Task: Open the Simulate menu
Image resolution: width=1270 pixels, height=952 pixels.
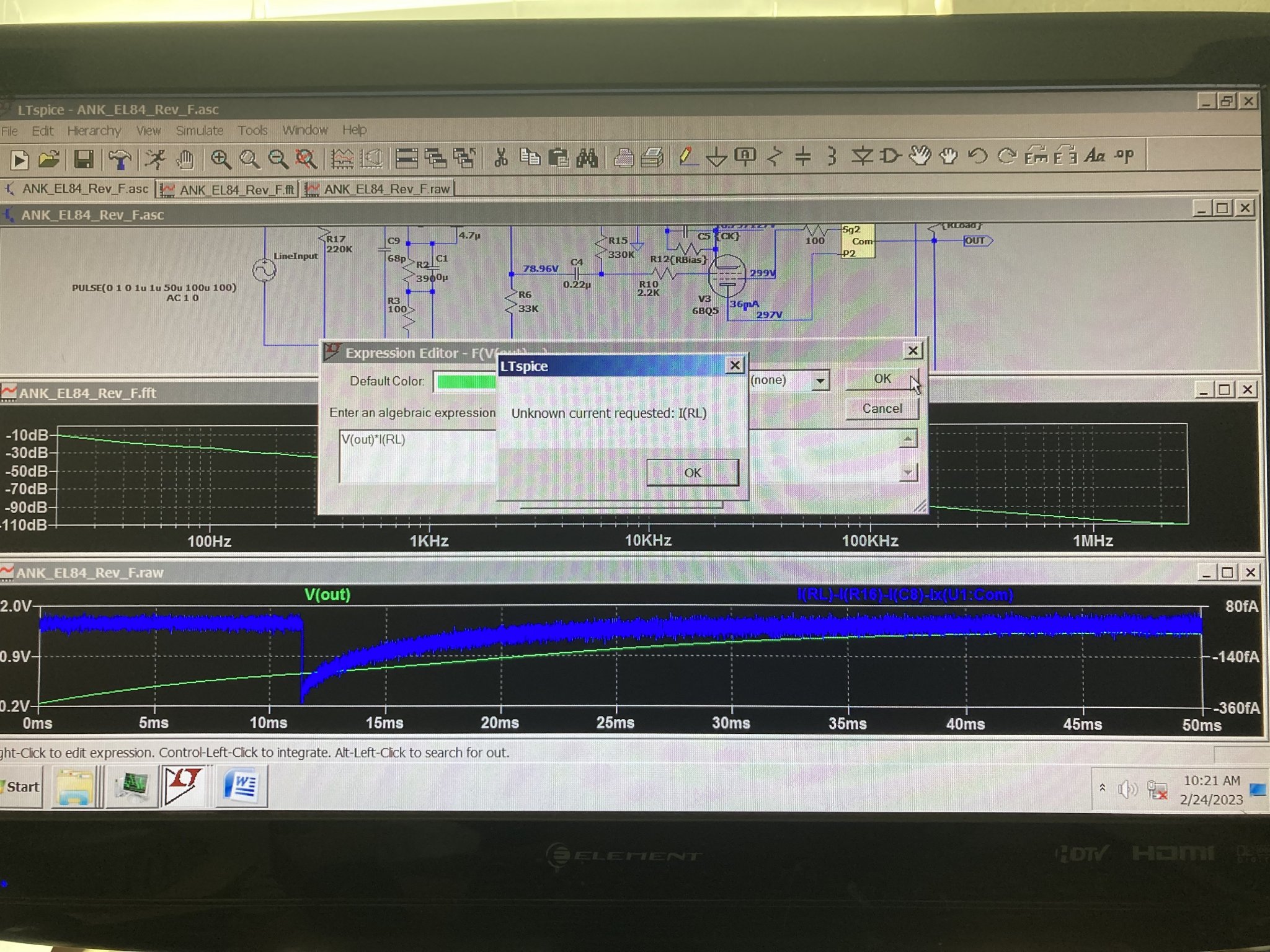Action: (199, 131)
